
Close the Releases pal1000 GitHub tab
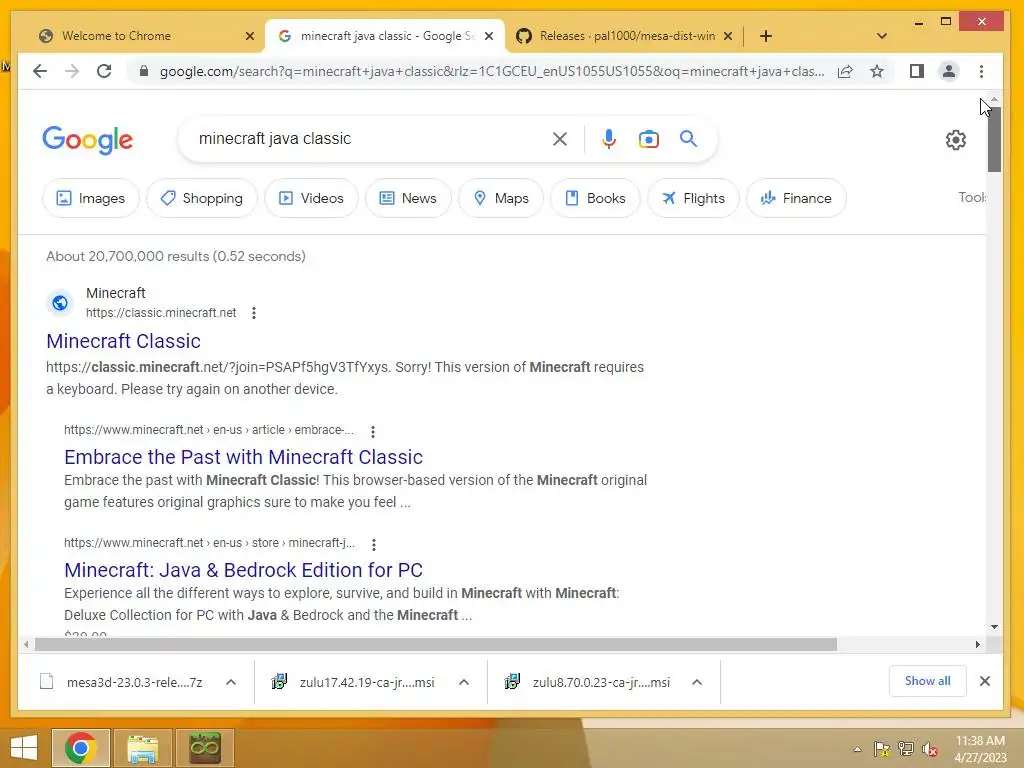pos(728,36)
